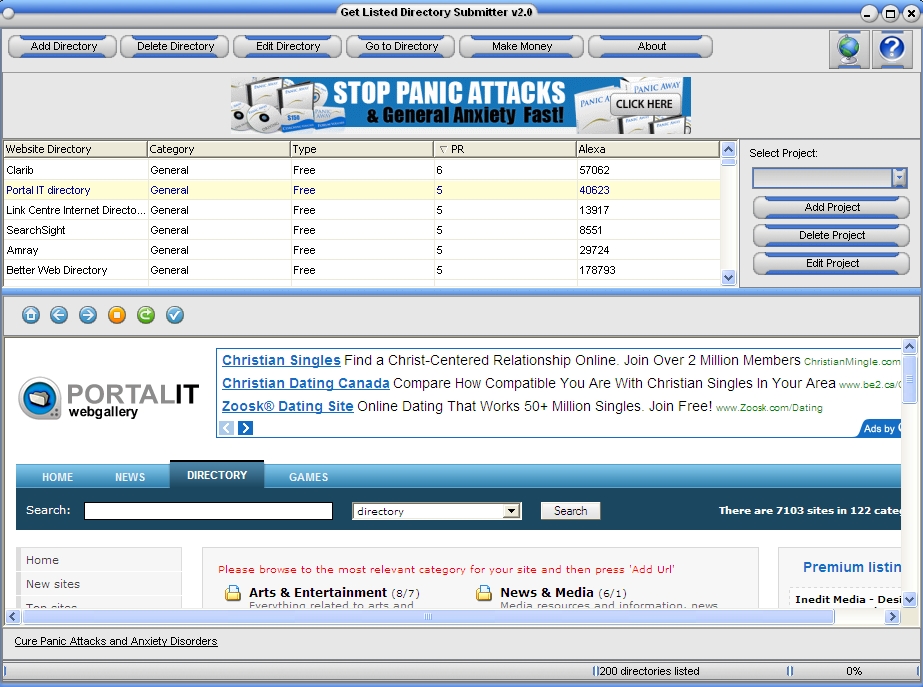Refresh the page with the green reload icon
This screenshot has width=923, height=687.
[145, 315]
